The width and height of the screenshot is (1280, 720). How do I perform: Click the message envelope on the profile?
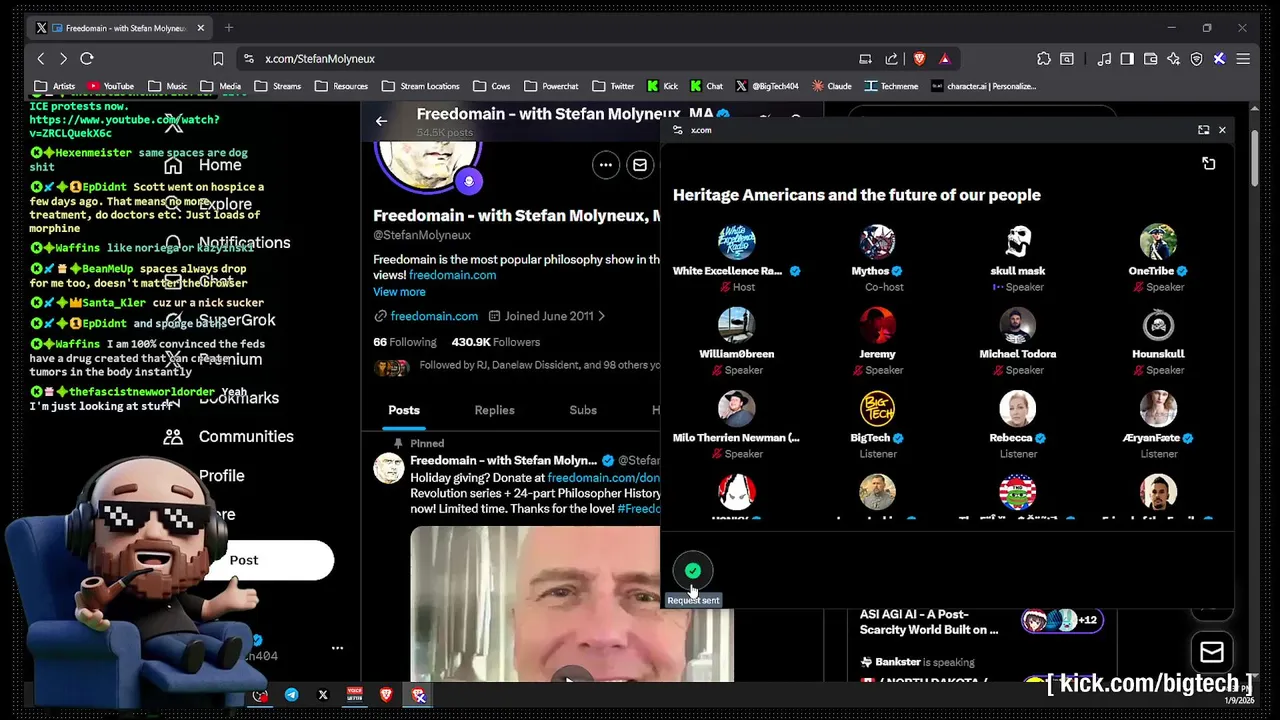(640, 165)
